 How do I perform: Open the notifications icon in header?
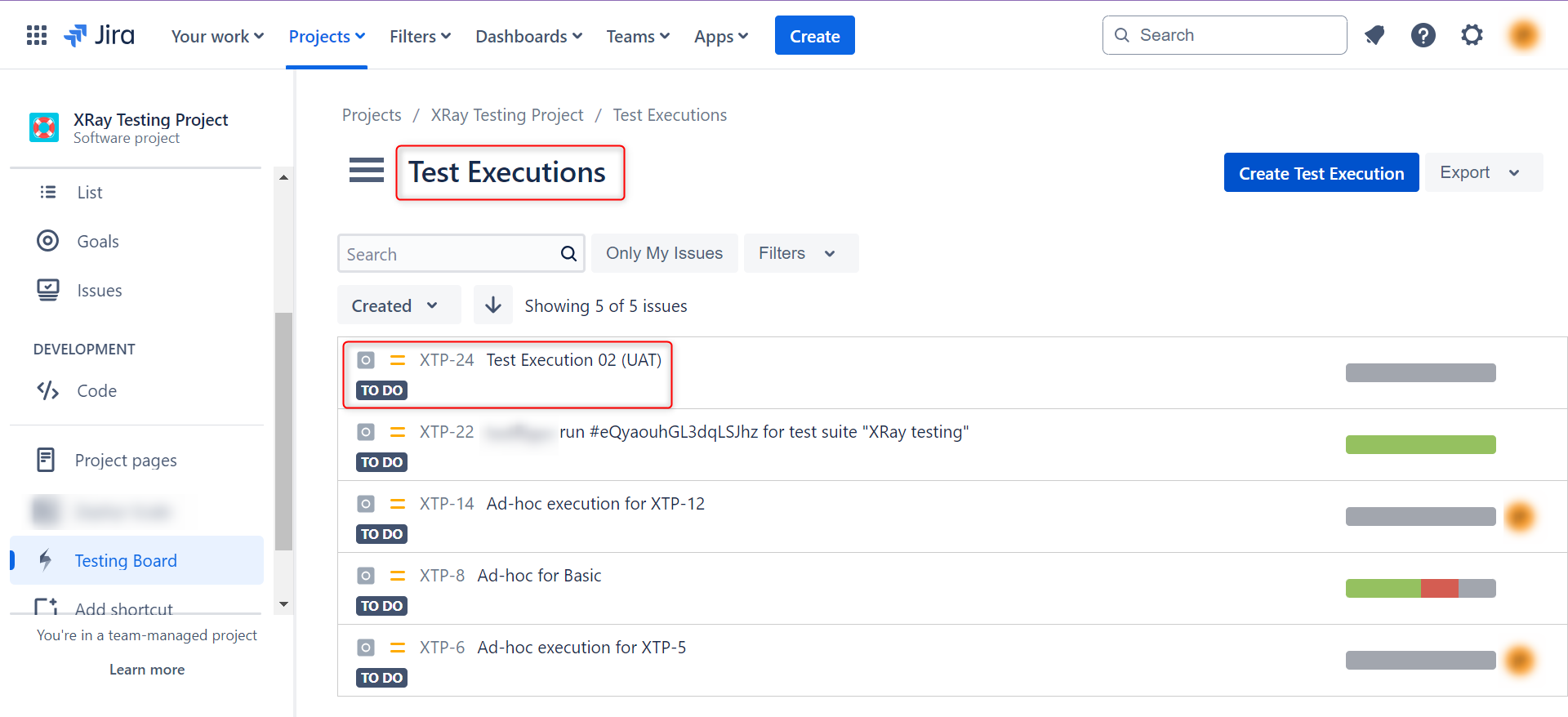(1374, 35)
